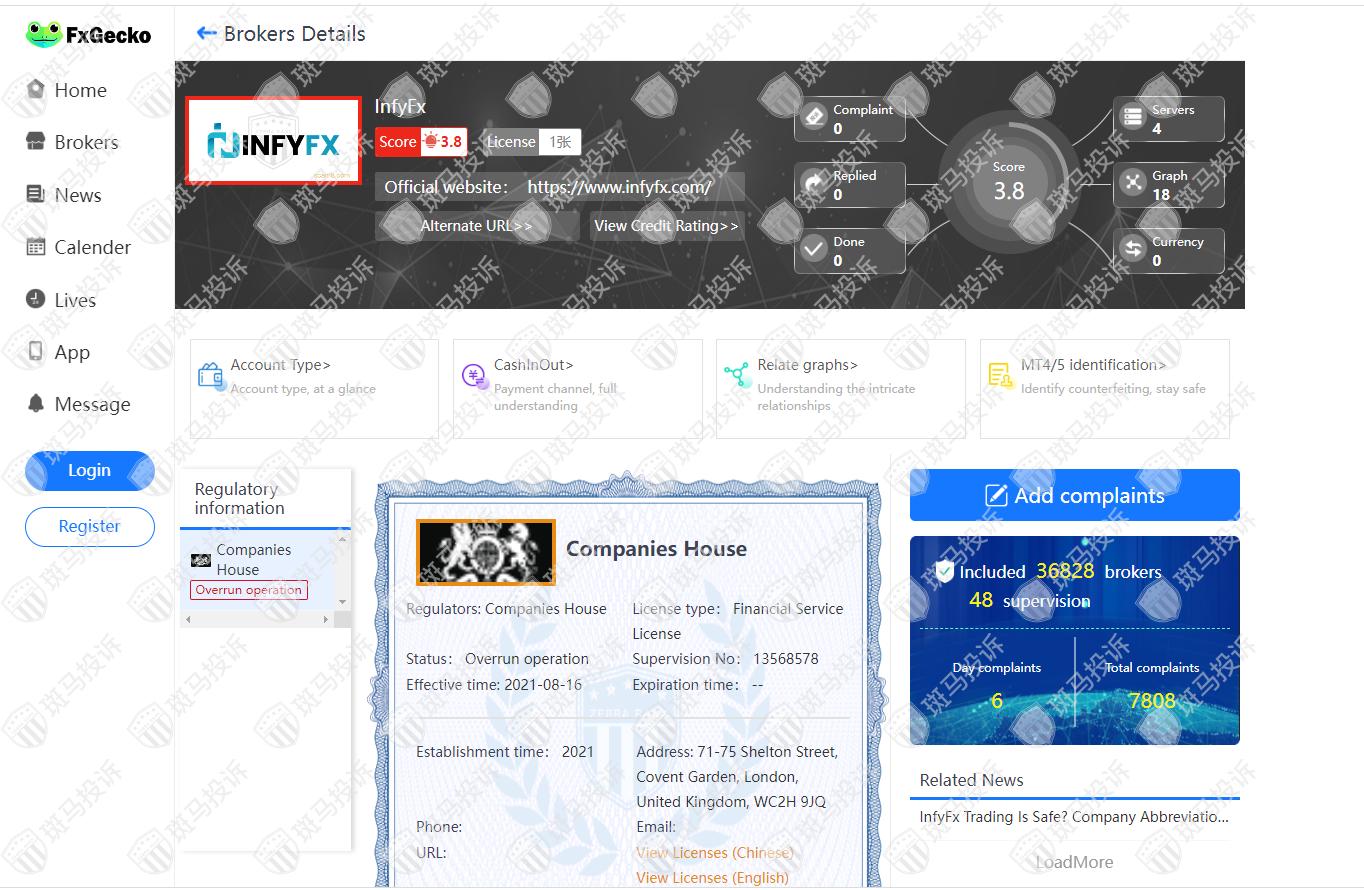This screenshot has width=1364, height=890.
Task: Click the Servers stack icon
Action: (1132, 118)
